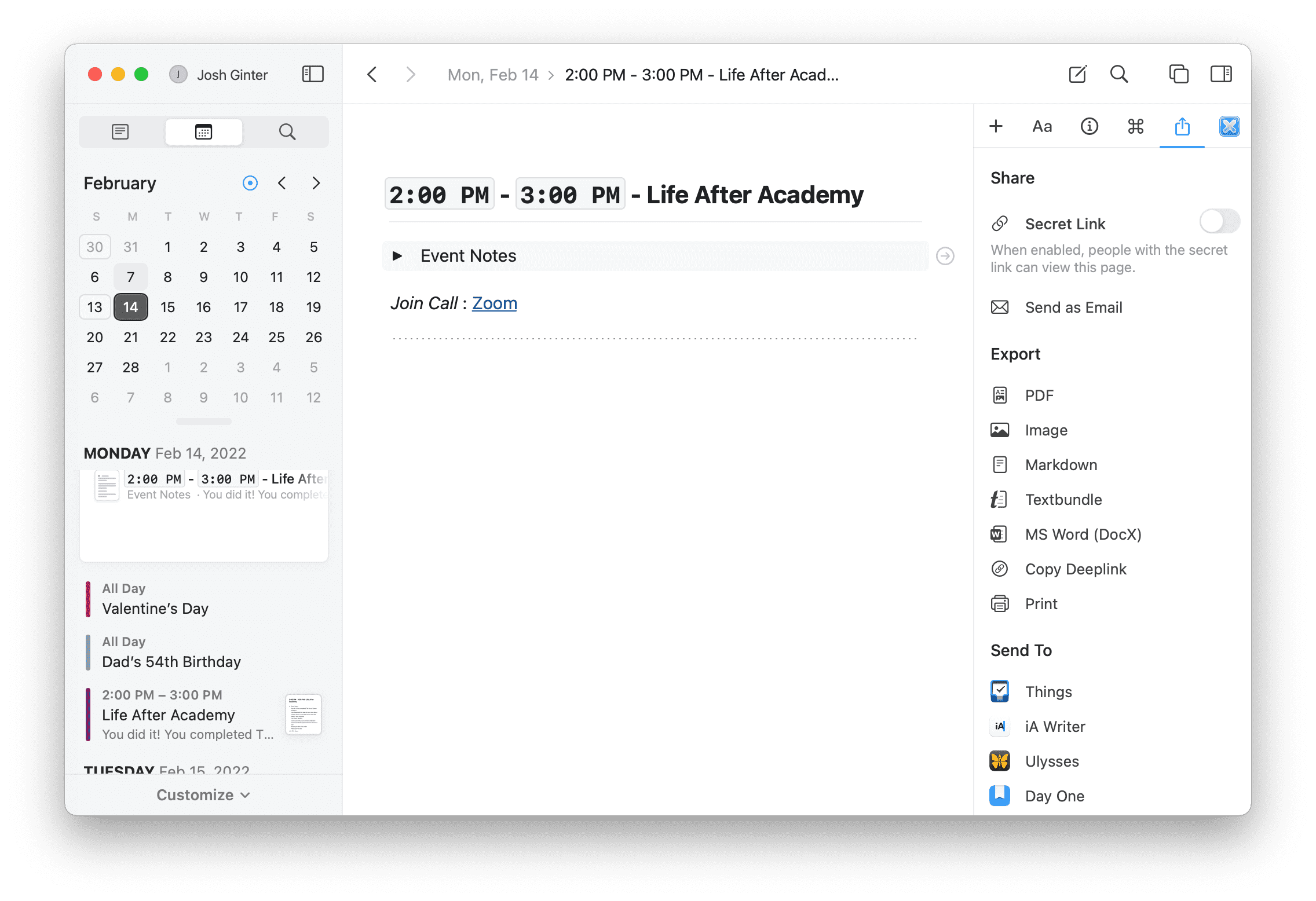Viewport: 1316px width, 901px height.
Task: Select February 22 in calendar
Action: point(167,337)
